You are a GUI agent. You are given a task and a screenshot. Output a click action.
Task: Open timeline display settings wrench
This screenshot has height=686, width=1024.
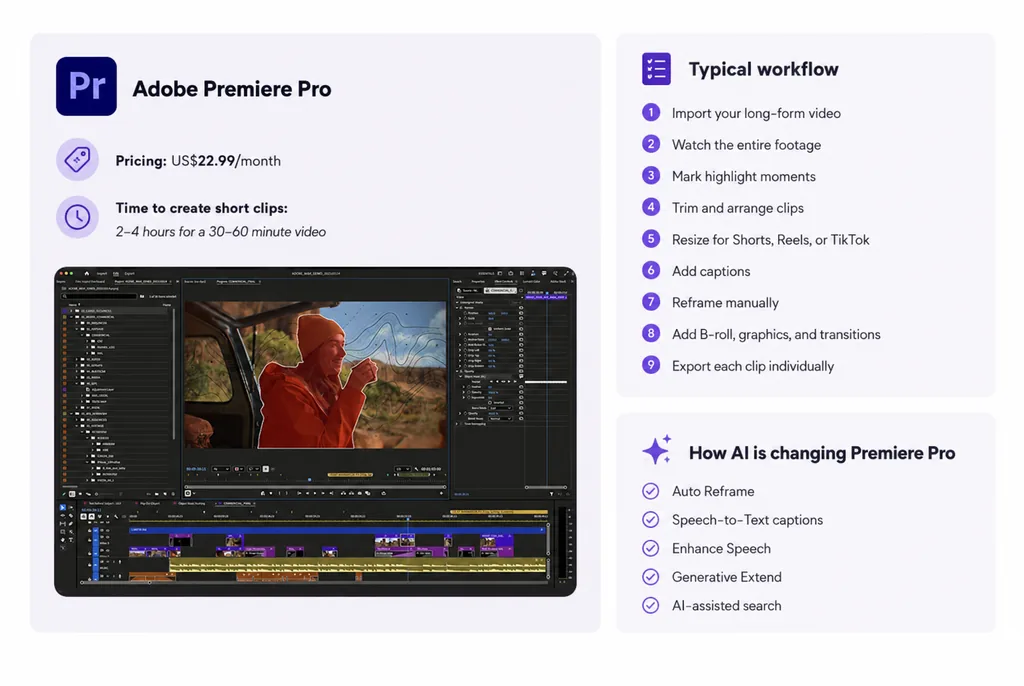(x=116, y=516)
